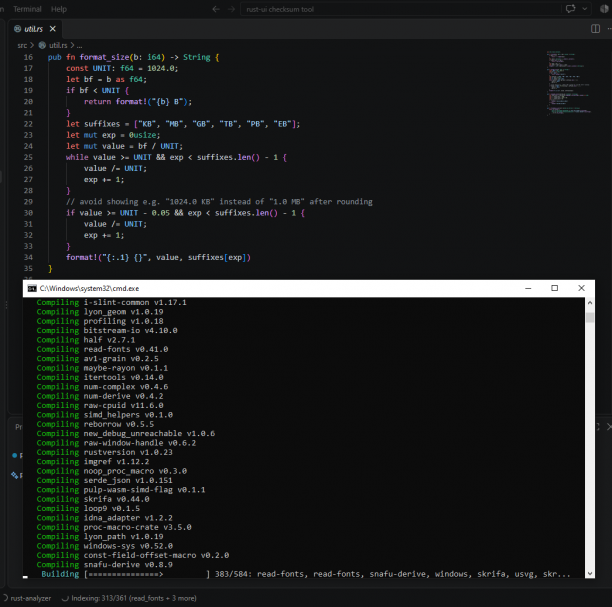Image resolution: width=612 pixels, height=607 pixels.
Task: Click the cmd.exe scrollbar down arrow
Action: click(590, 573)
